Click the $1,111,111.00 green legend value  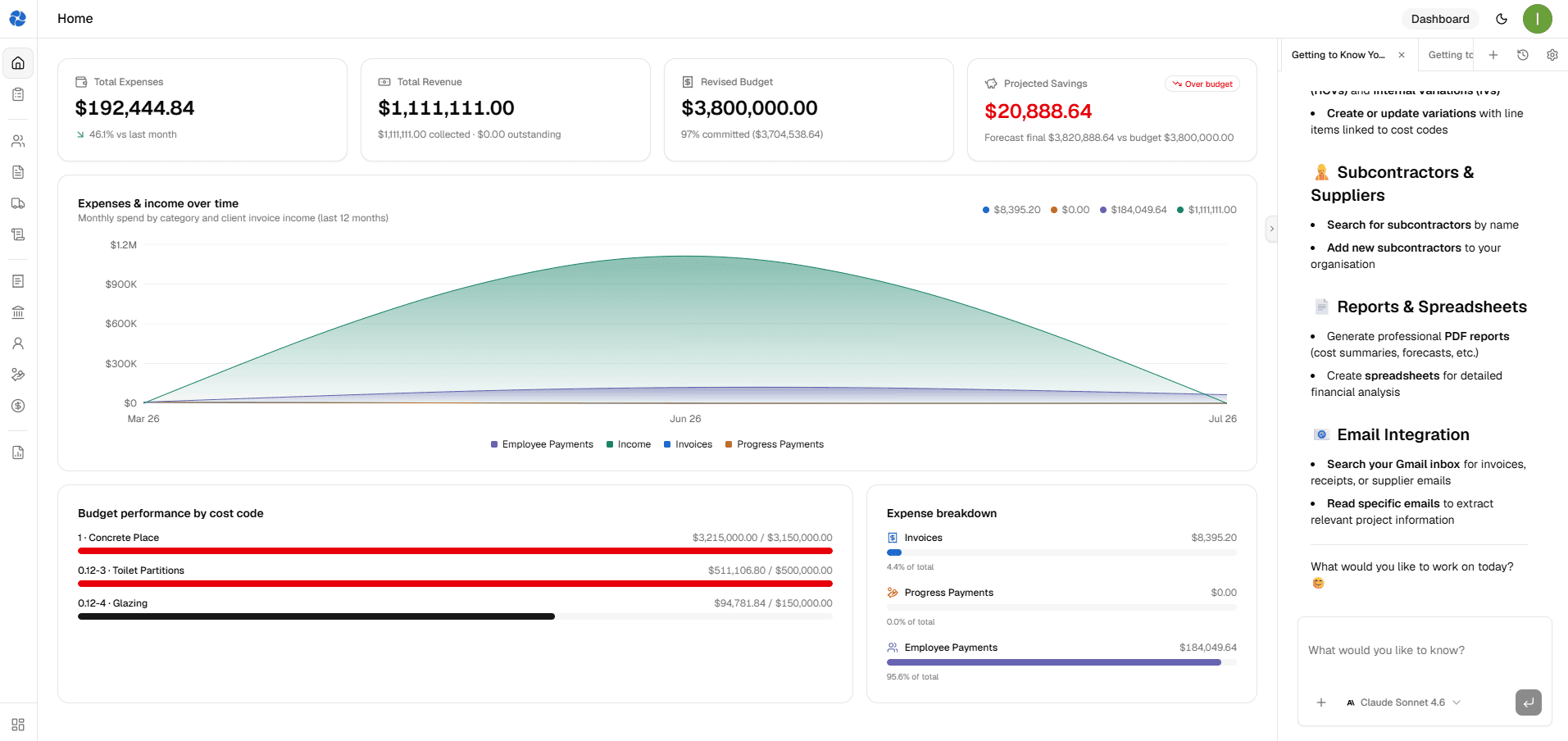pos(1207,210)
